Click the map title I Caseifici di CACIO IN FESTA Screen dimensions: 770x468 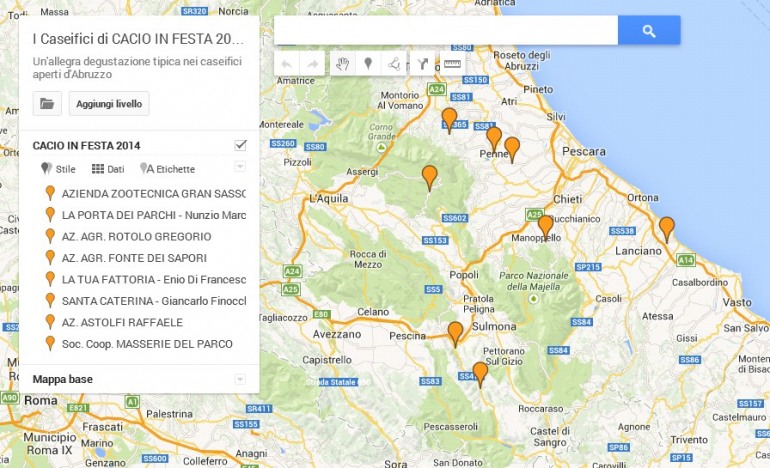click(x=138, y=39)
